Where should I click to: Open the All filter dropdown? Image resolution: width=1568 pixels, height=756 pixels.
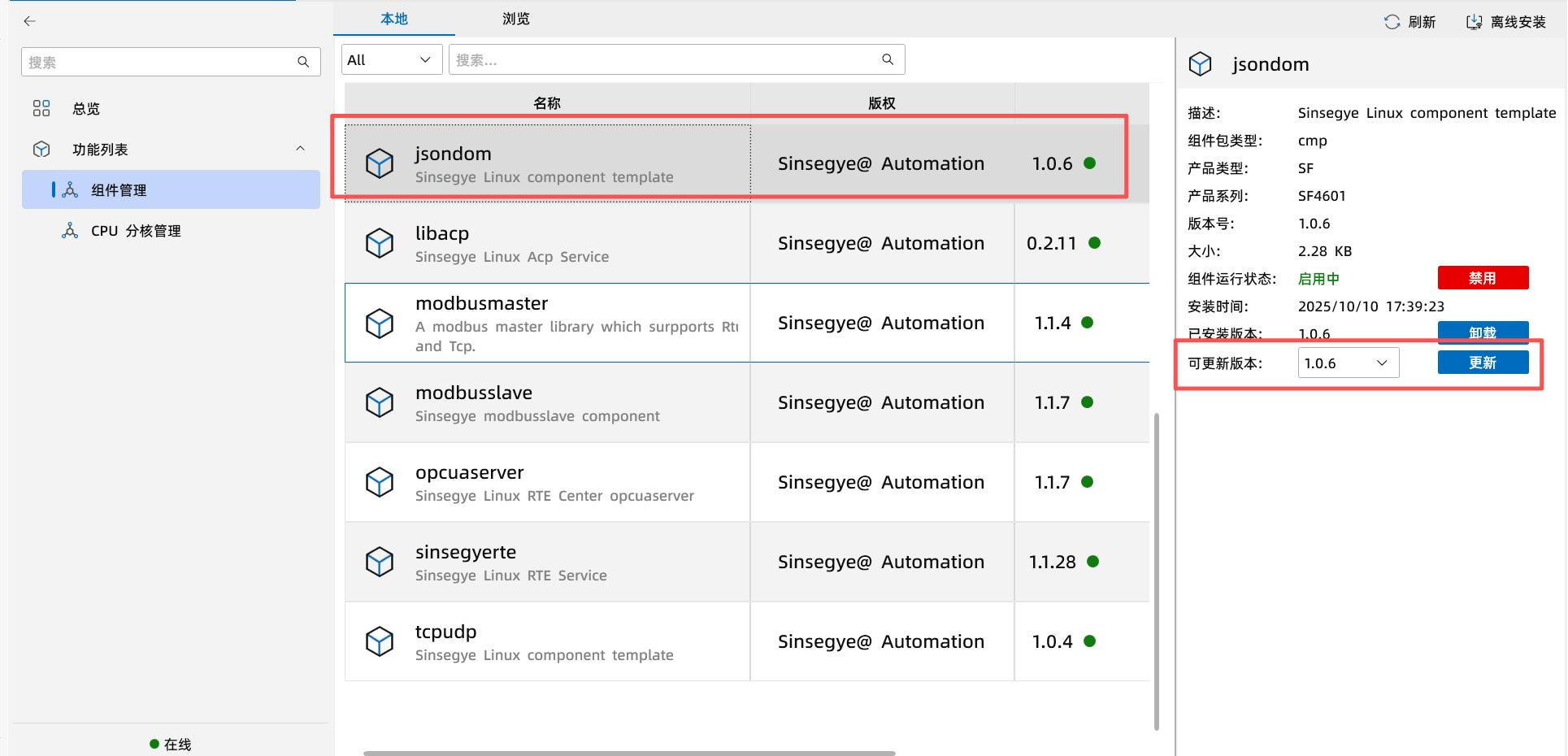click(391, 59)
